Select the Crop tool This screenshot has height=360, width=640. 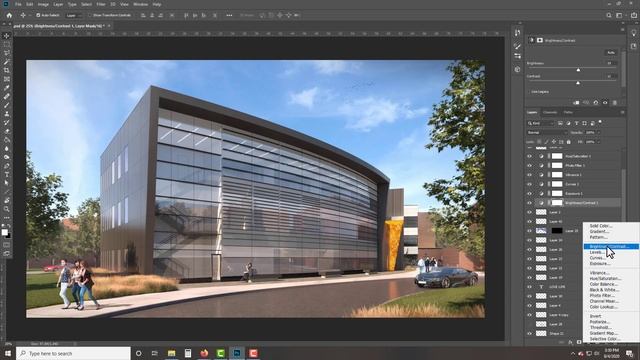point(7,70)
